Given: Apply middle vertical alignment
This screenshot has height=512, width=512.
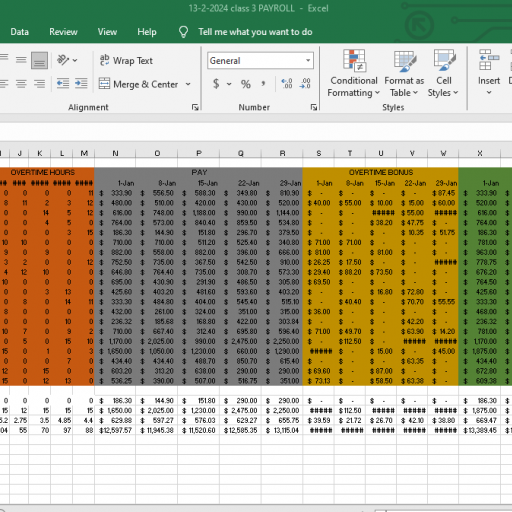Looking at the screenshot, I should (x=21, y=60).
